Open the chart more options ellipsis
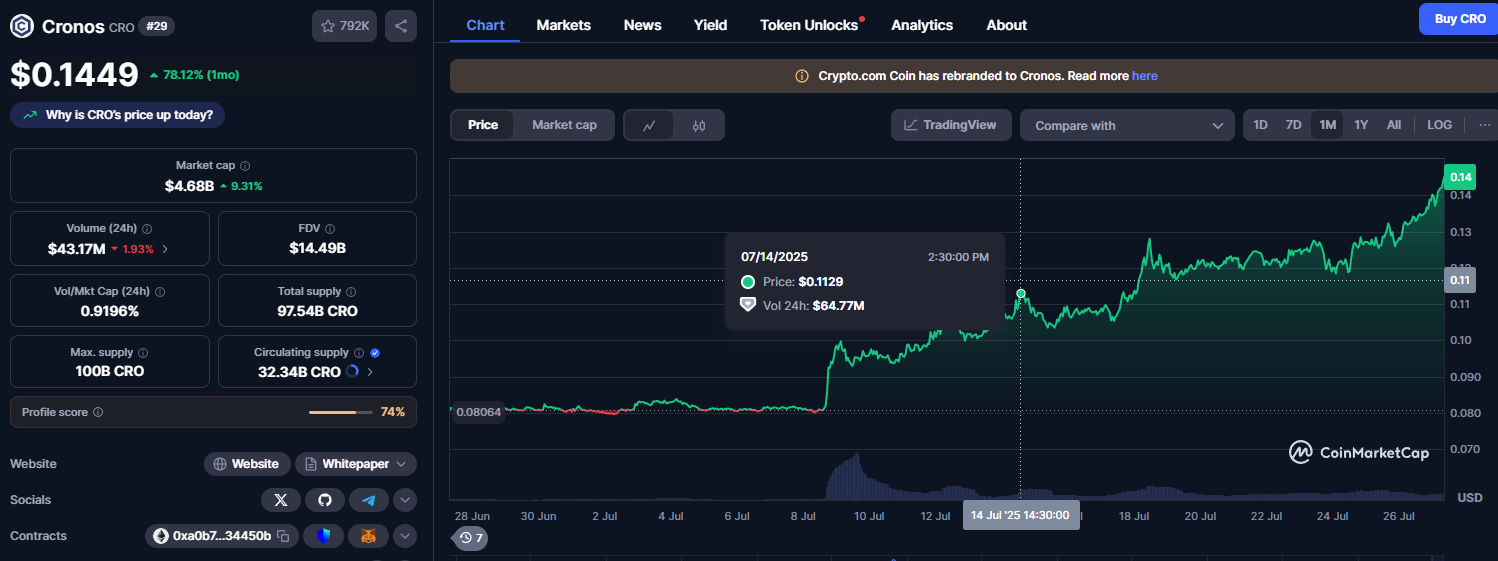The width and height of the screenshot is (1498, 561). (1483, 125)
